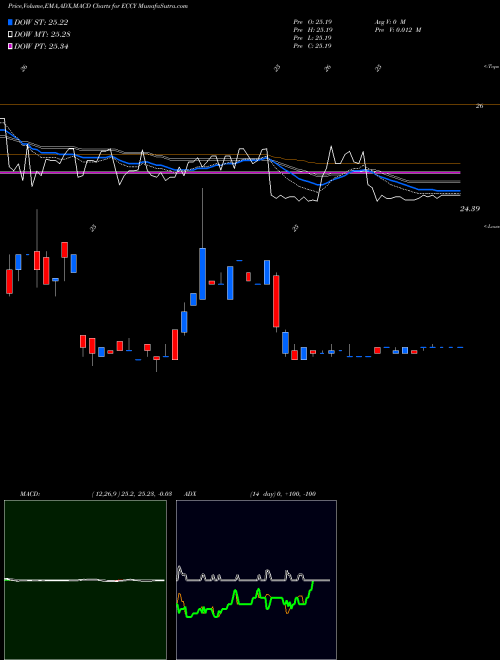Click the '<Lows' marker label

click(491, 226)
